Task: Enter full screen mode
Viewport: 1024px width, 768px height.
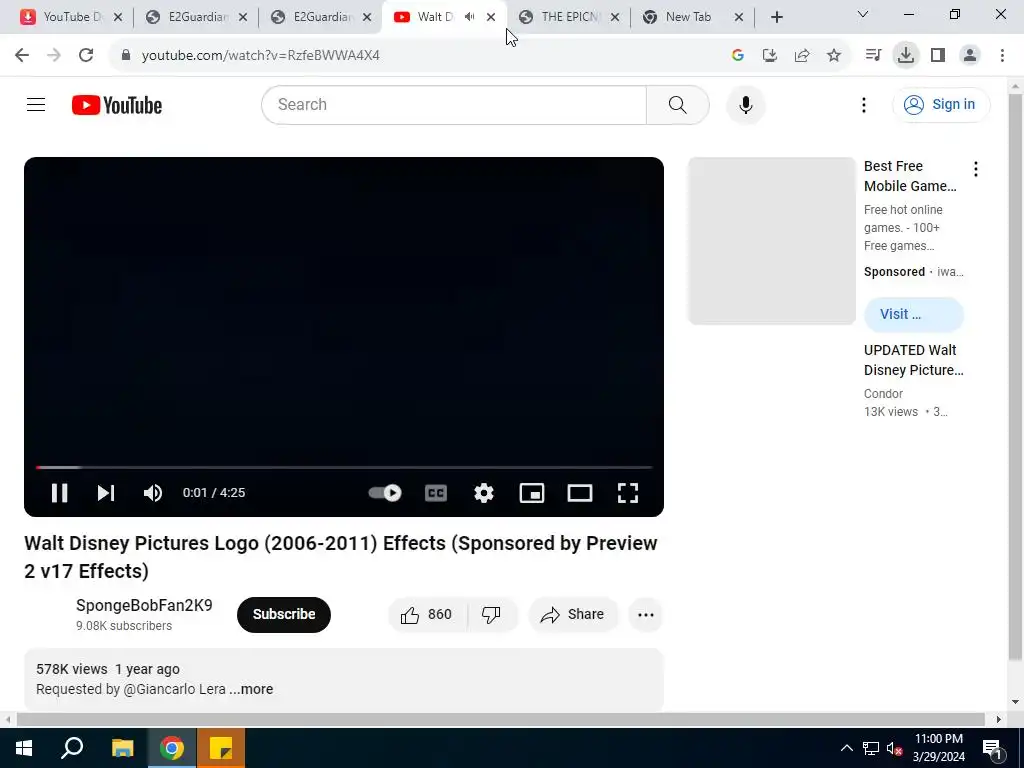Action: point(628,493)
